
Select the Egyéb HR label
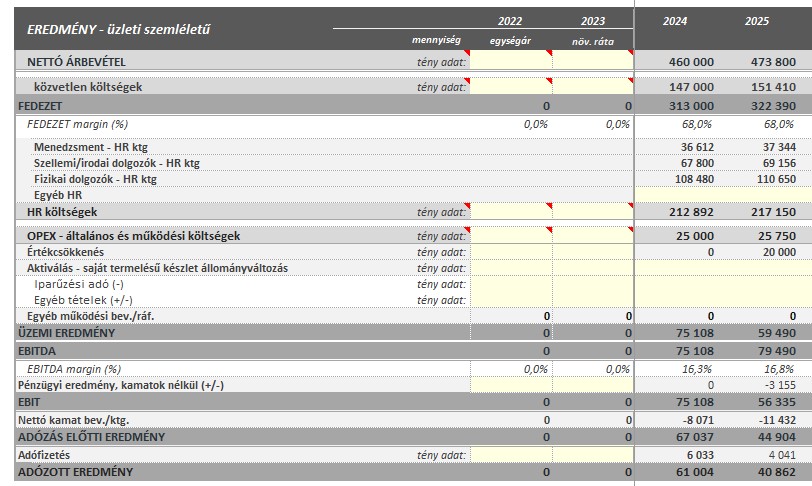(x=58, y=195)
